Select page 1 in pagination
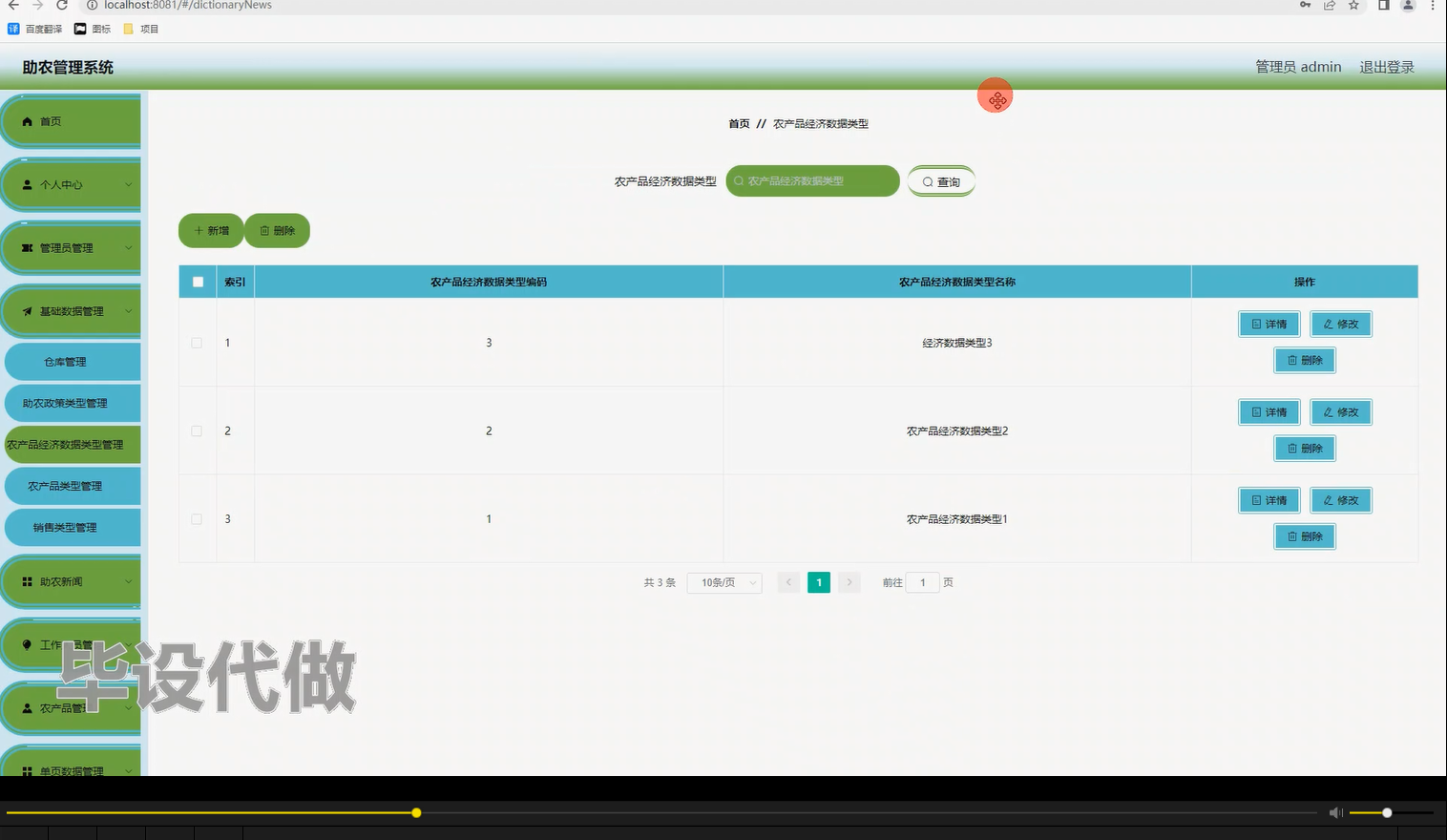Screen dimensions: 1447x840 coord(819,582)
